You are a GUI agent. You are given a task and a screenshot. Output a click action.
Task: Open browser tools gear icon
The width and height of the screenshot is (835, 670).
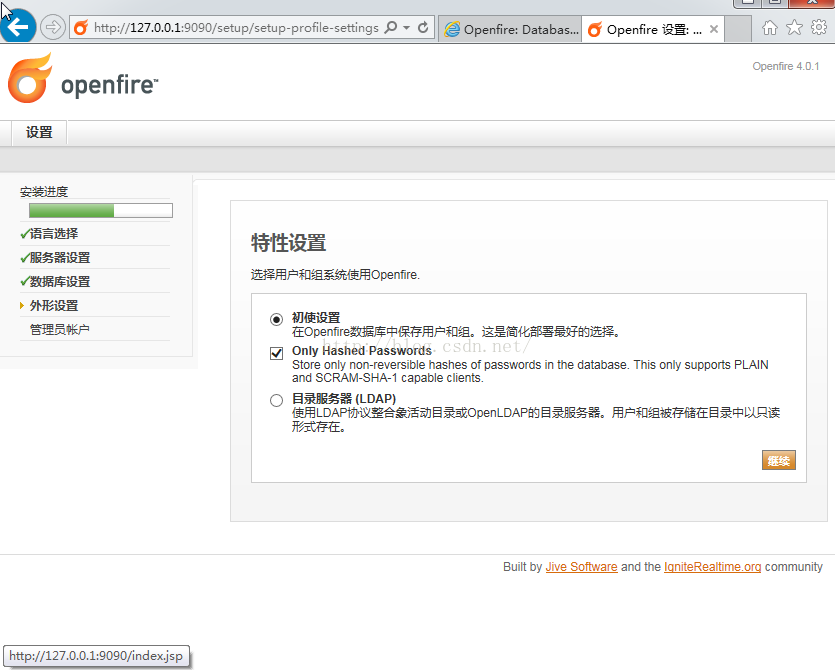point(818,27)
